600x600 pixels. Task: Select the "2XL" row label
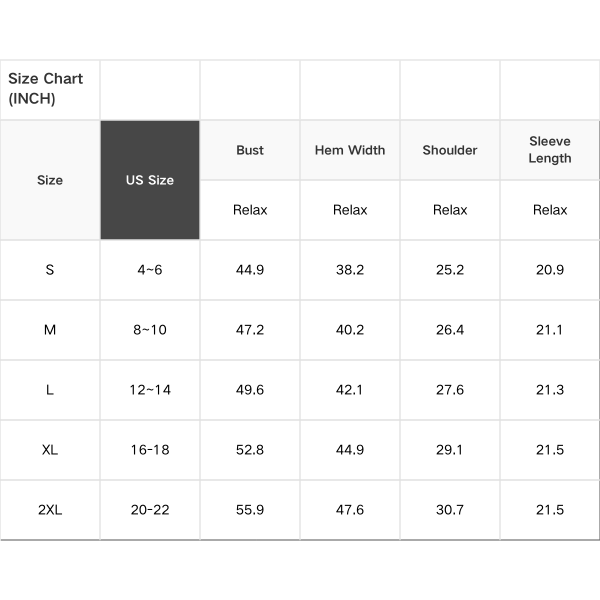(50, 510)
